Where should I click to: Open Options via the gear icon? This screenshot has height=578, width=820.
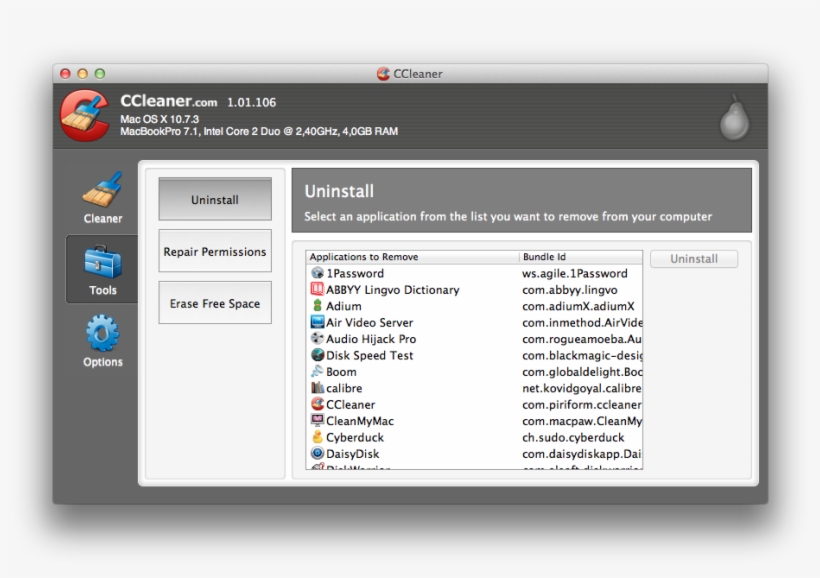click(x=102, y=333)
